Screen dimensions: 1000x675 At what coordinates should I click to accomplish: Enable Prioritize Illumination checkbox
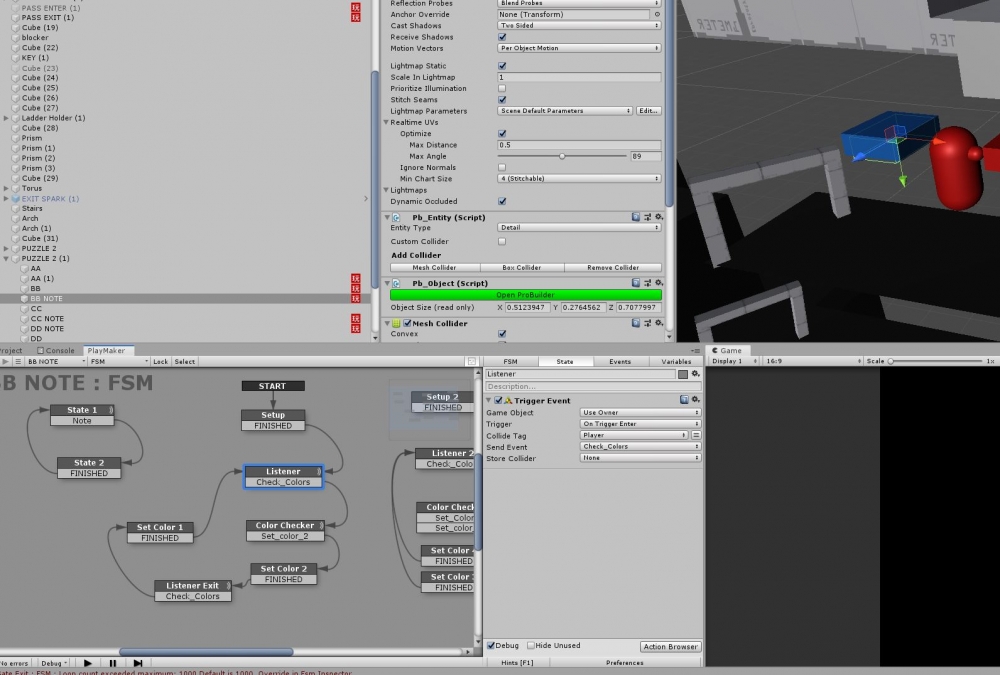pos(502,88)
